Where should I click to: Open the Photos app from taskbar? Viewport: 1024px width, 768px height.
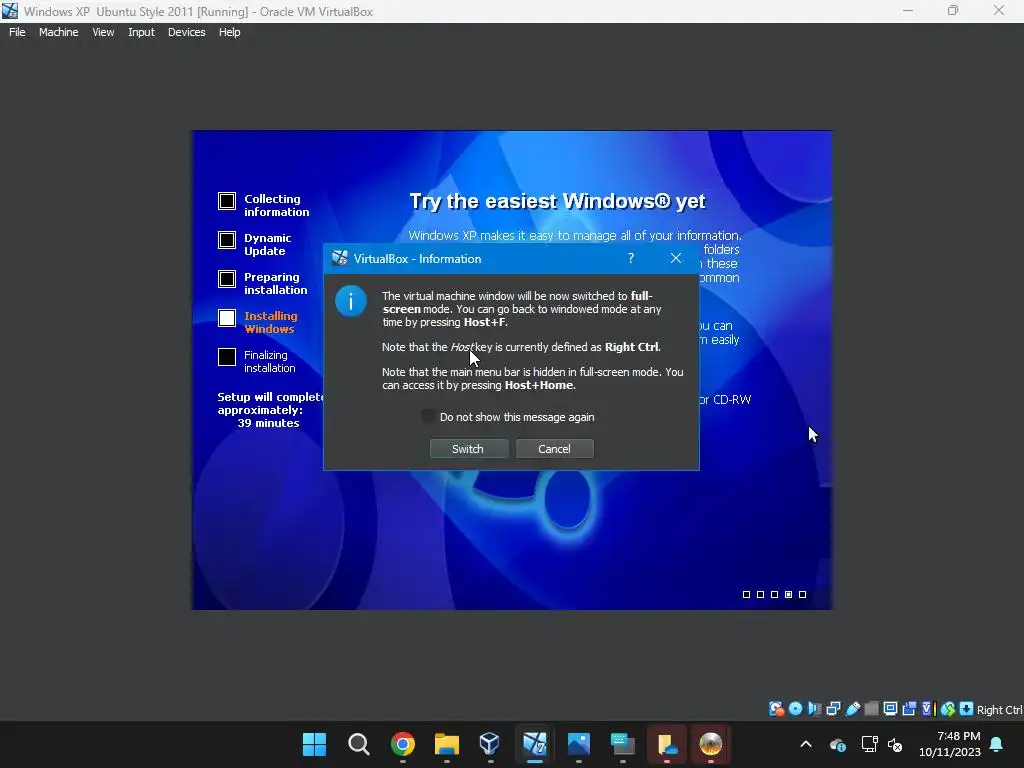click(579, 744)
